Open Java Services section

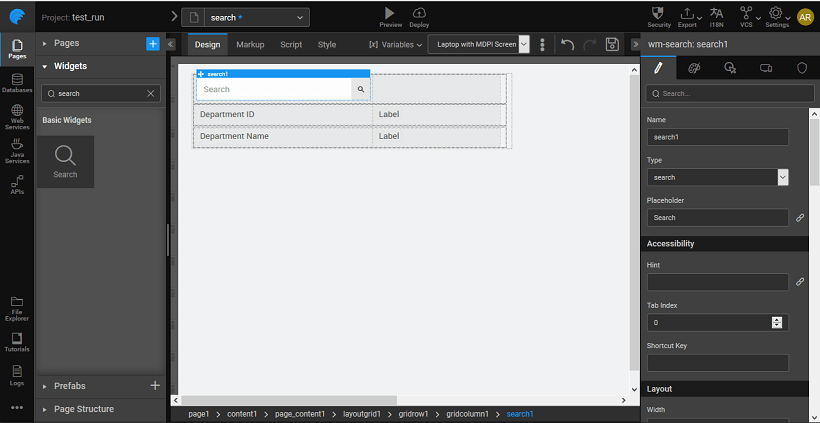(x=17, y=150)
